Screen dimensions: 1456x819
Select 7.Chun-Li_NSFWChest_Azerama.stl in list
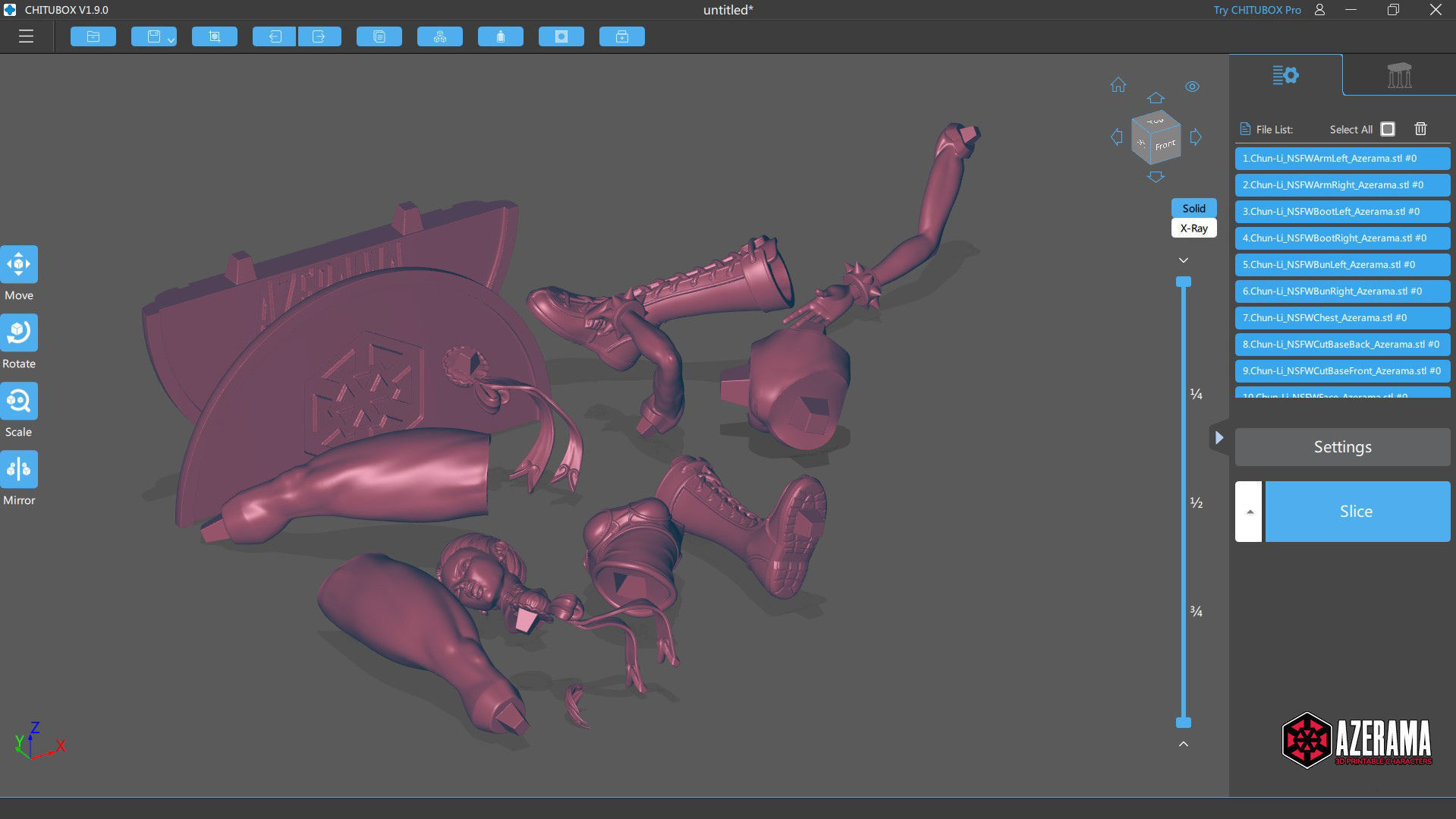1342,318
